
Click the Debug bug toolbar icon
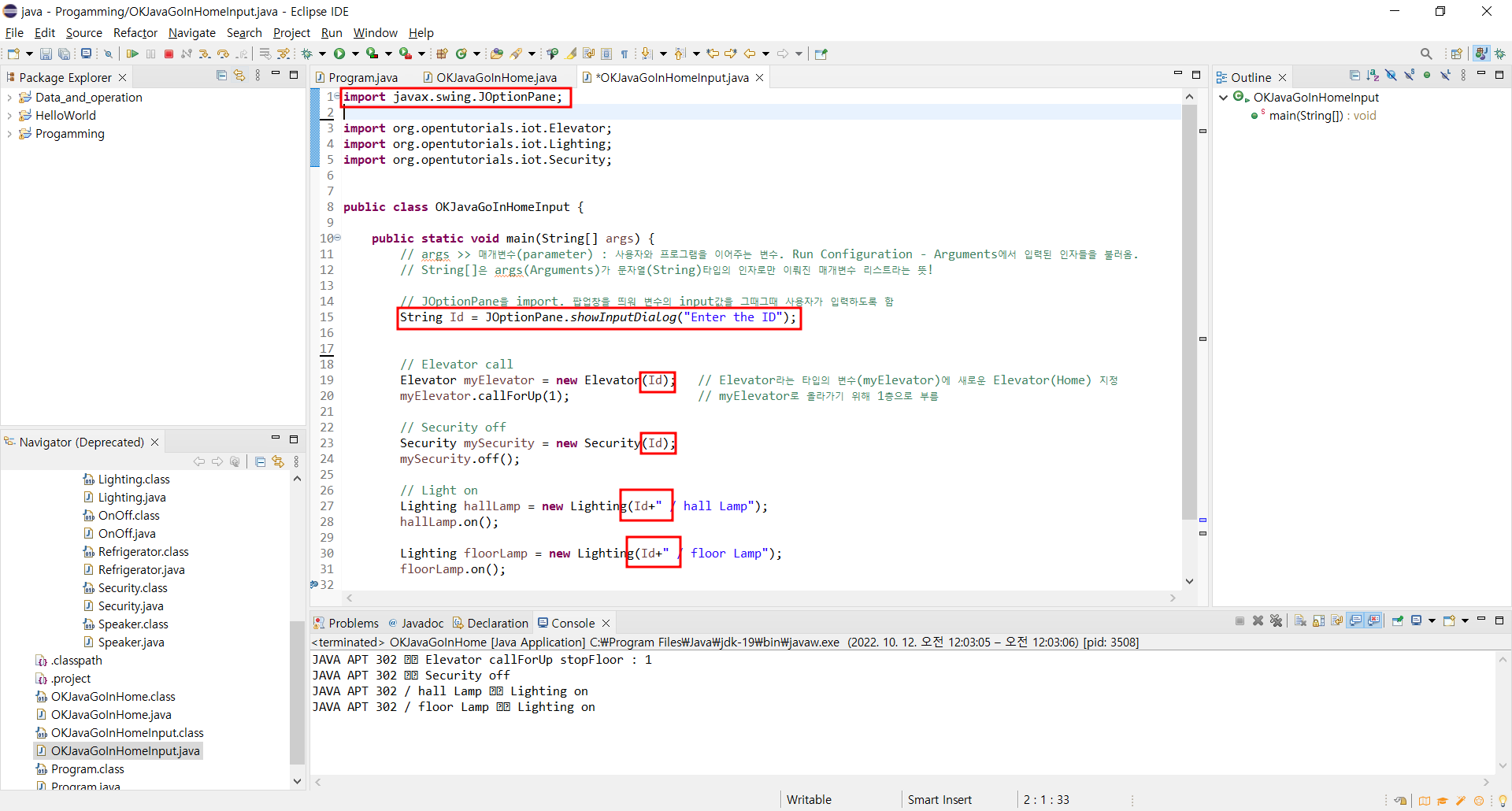(307, 54)
